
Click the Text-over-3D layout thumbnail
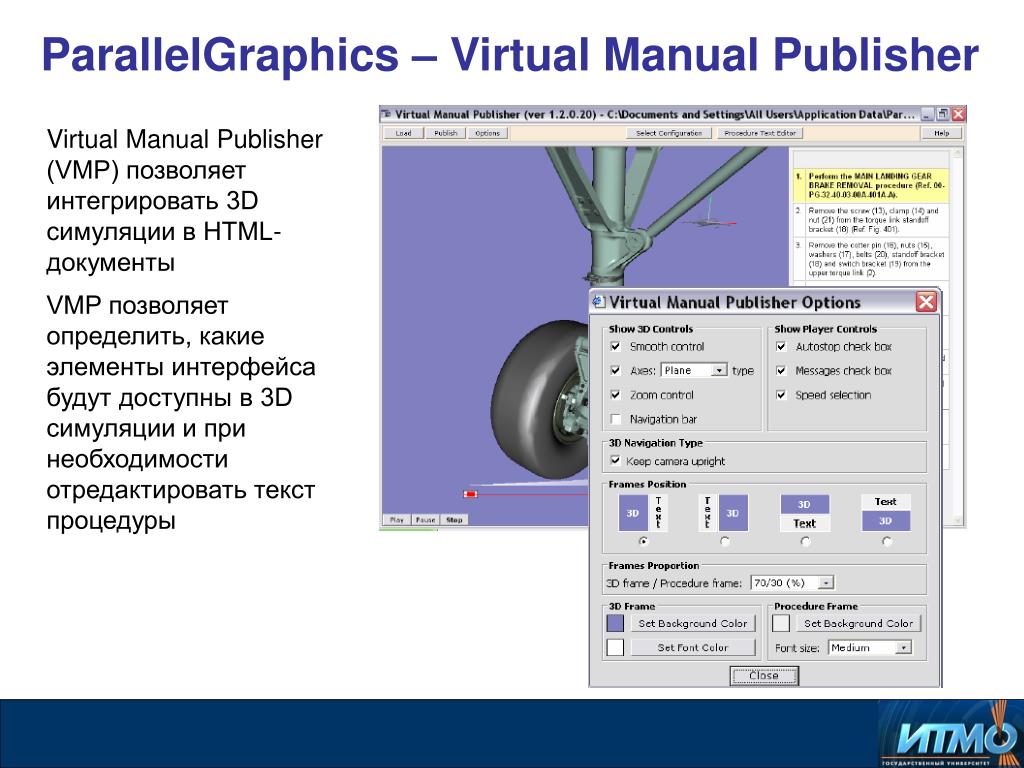coord(886,512)
